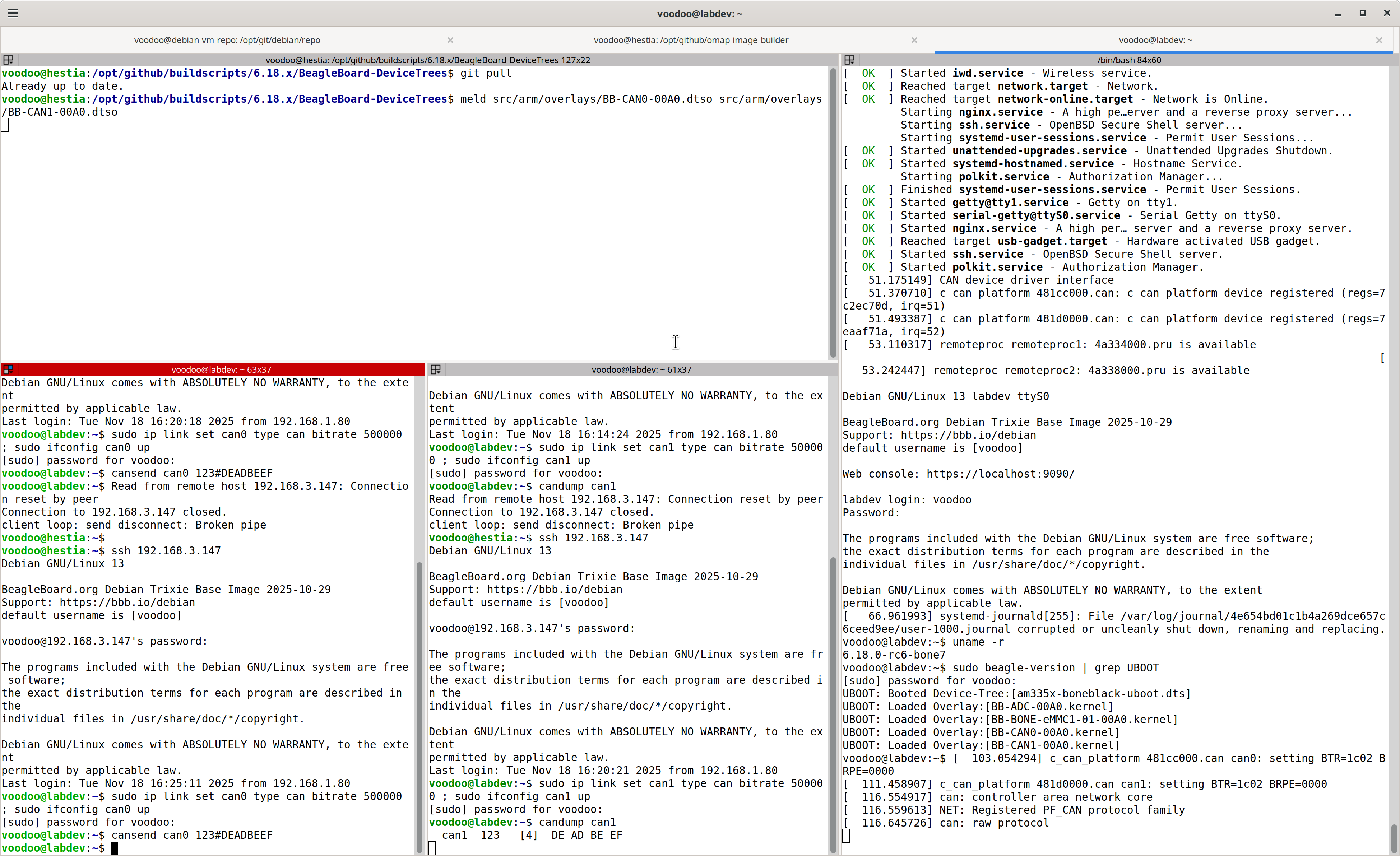Image resolution: width=1400 pixels, height=856 pixels.
Task: Select the voodoo@labdev: ~ tab
Action: pyautogui.click(x=1155, y=40)
